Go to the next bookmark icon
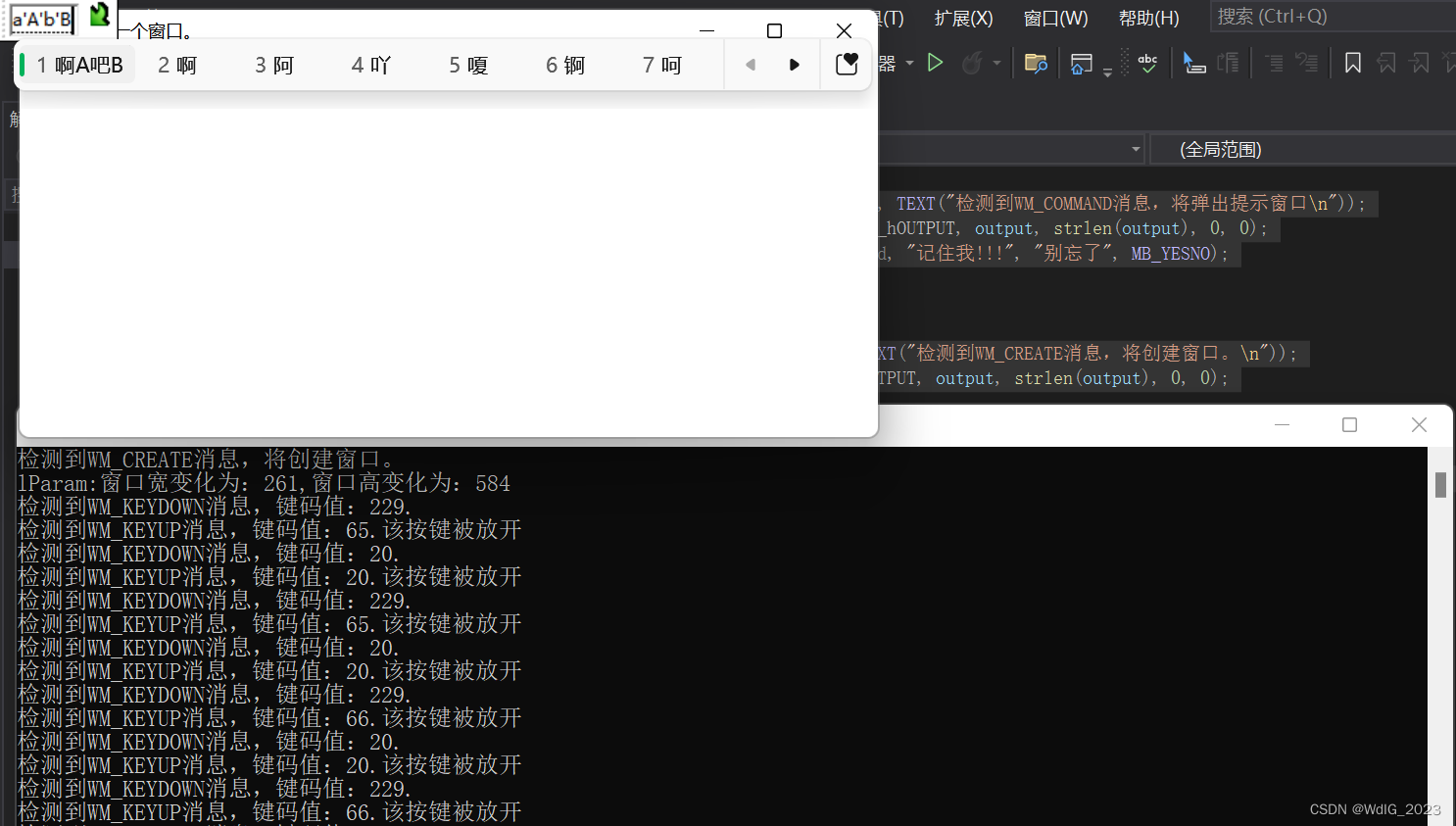Image resolution: width=1456 pixels, height=826 pixels. tap(1419, 64)
